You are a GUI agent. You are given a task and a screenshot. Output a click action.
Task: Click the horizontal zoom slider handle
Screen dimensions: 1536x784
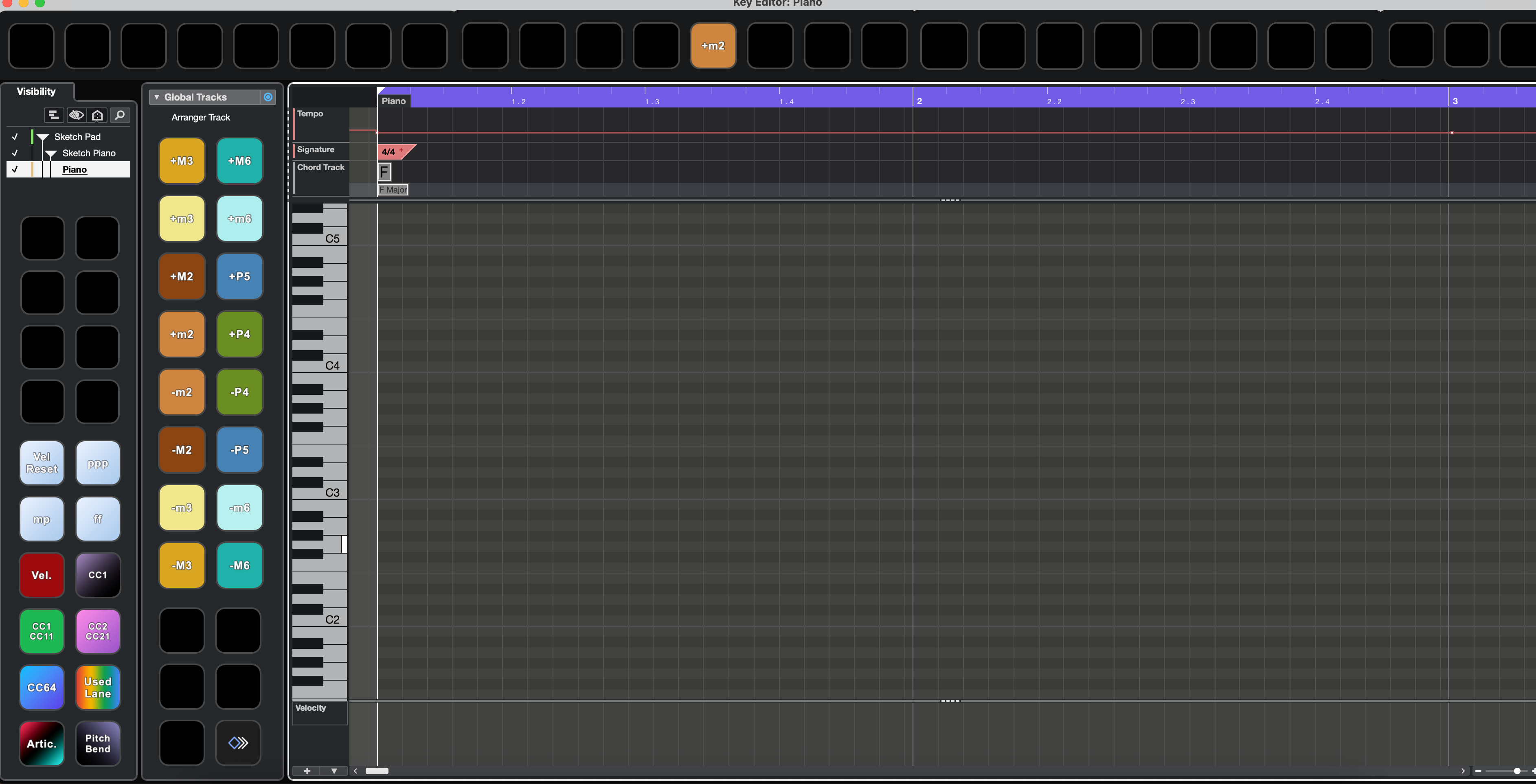point(1517,771)
